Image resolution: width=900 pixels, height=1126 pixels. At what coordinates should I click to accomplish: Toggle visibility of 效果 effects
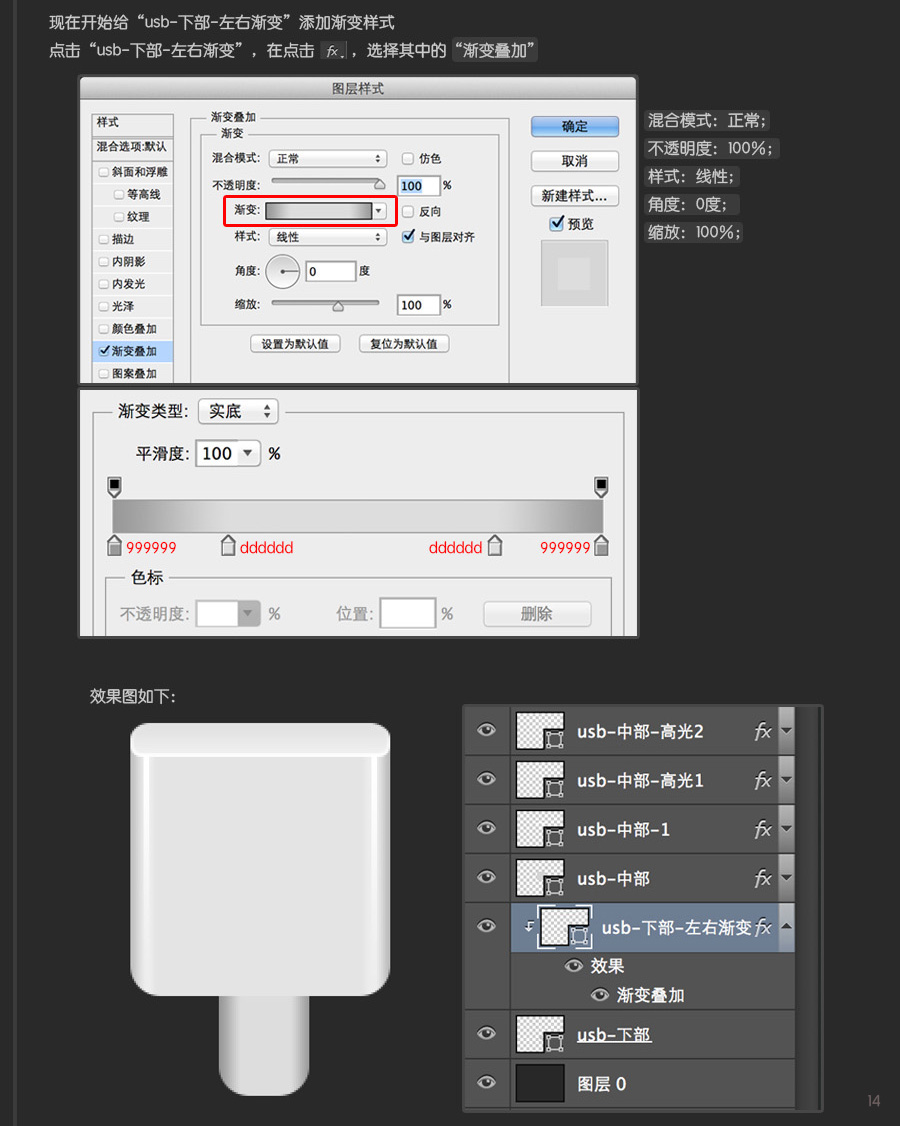click(573, 966)
